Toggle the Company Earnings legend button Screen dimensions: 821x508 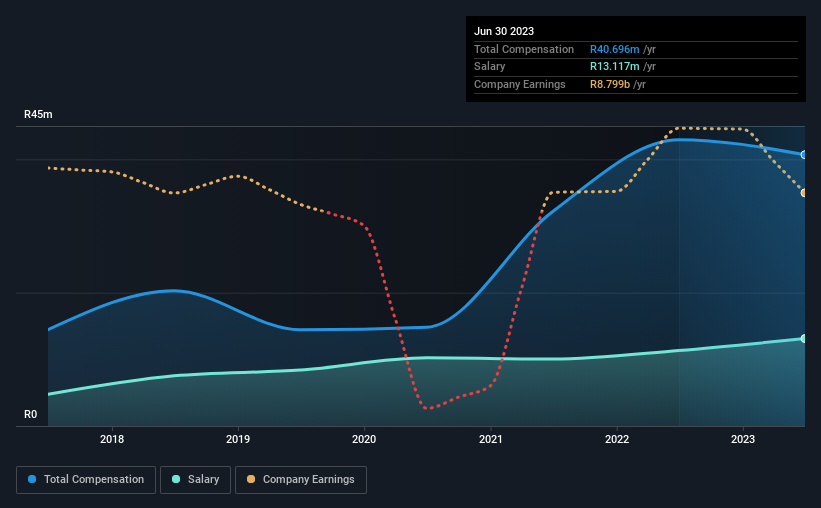tap(301, 480)
